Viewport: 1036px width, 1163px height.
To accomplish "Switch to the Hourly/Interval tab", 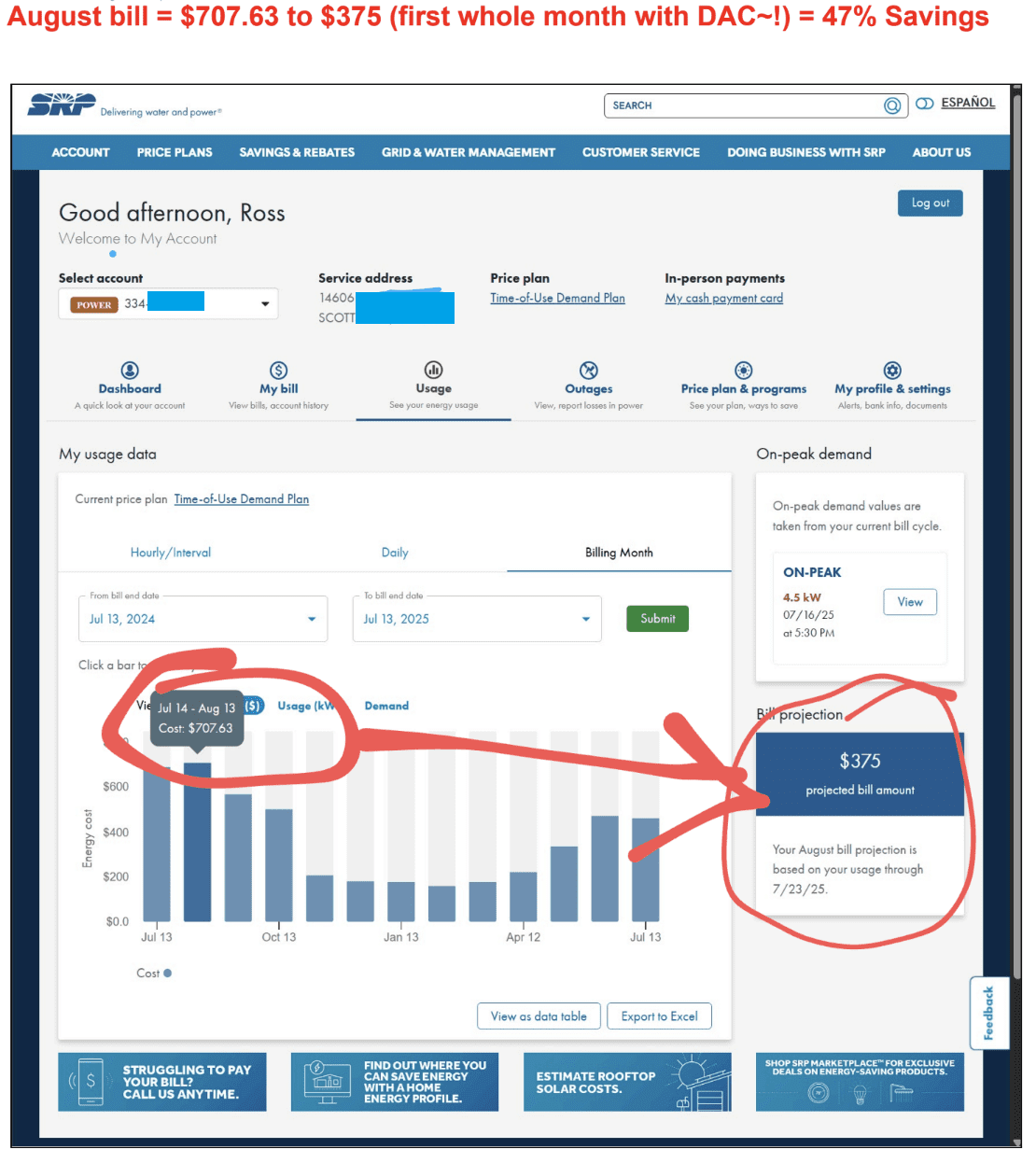I will [171, 553].
